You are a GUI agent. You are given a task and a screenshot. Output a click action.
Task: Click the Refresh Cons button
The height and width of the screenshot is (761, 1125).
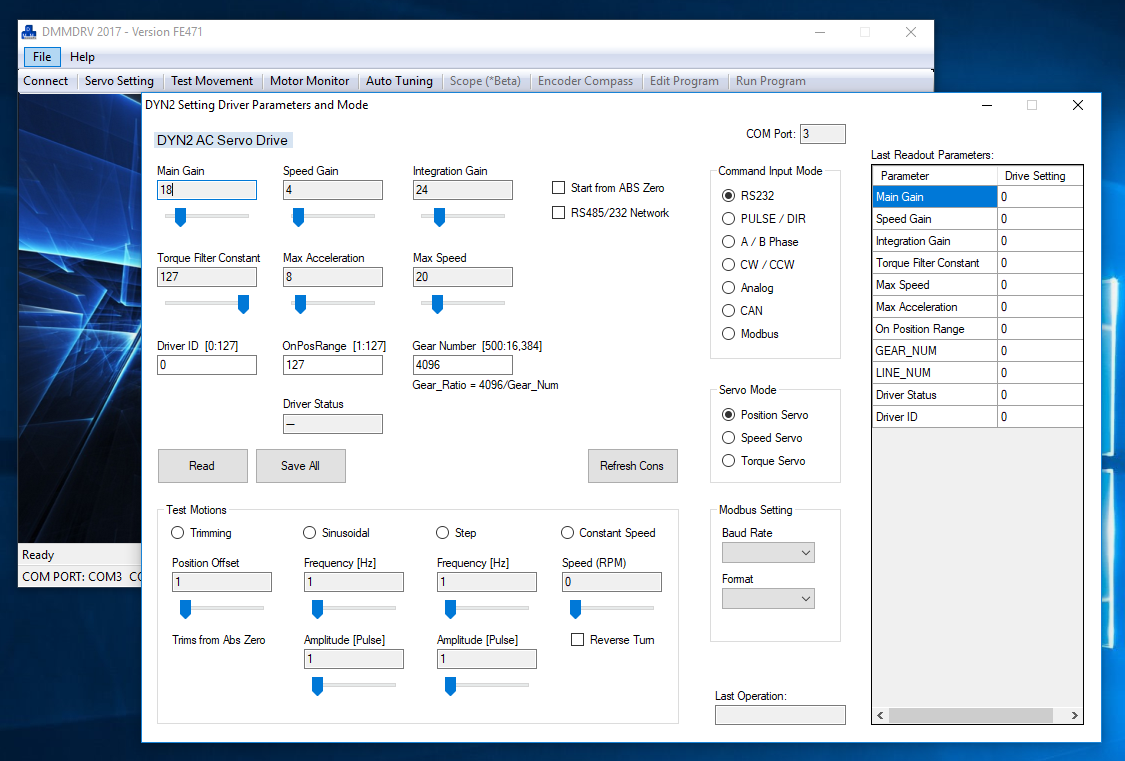pos(632,466)
